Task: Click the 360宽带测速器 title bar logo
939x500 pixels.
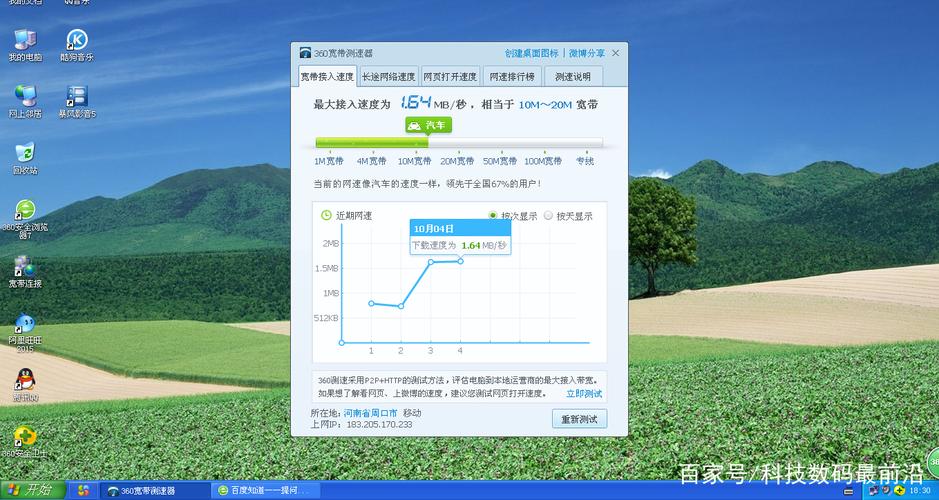Action: tap(305, 53)
